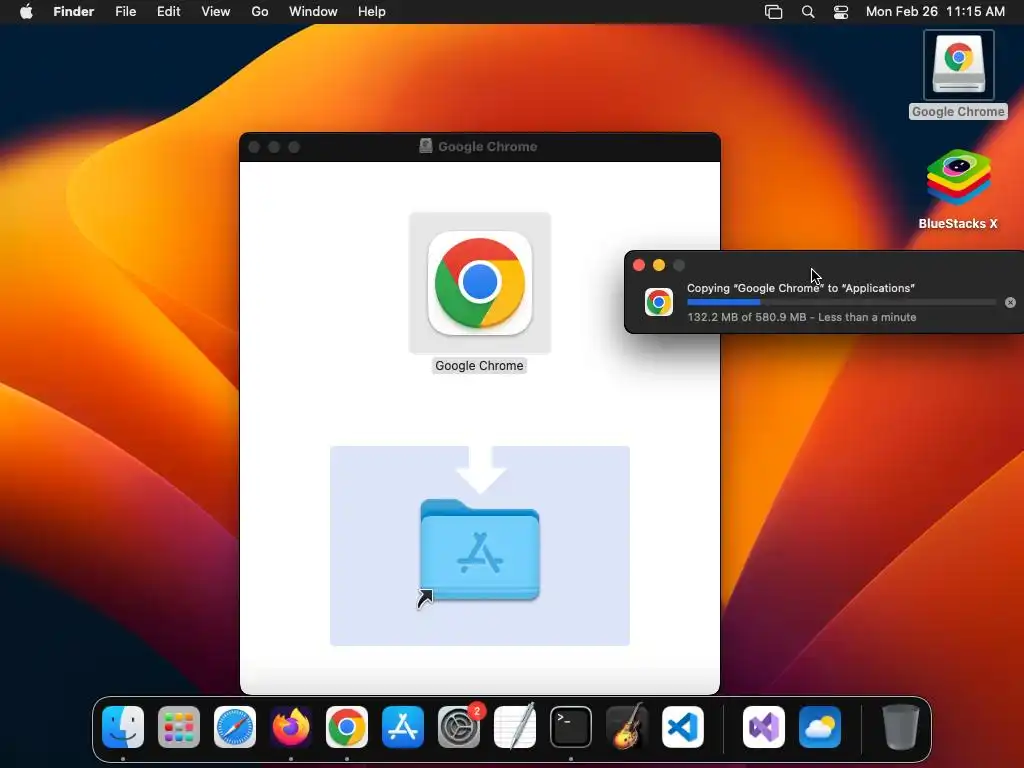The image size is (1024, 768).
Task: Open the Help menu
Action: [x=372, y=12]
